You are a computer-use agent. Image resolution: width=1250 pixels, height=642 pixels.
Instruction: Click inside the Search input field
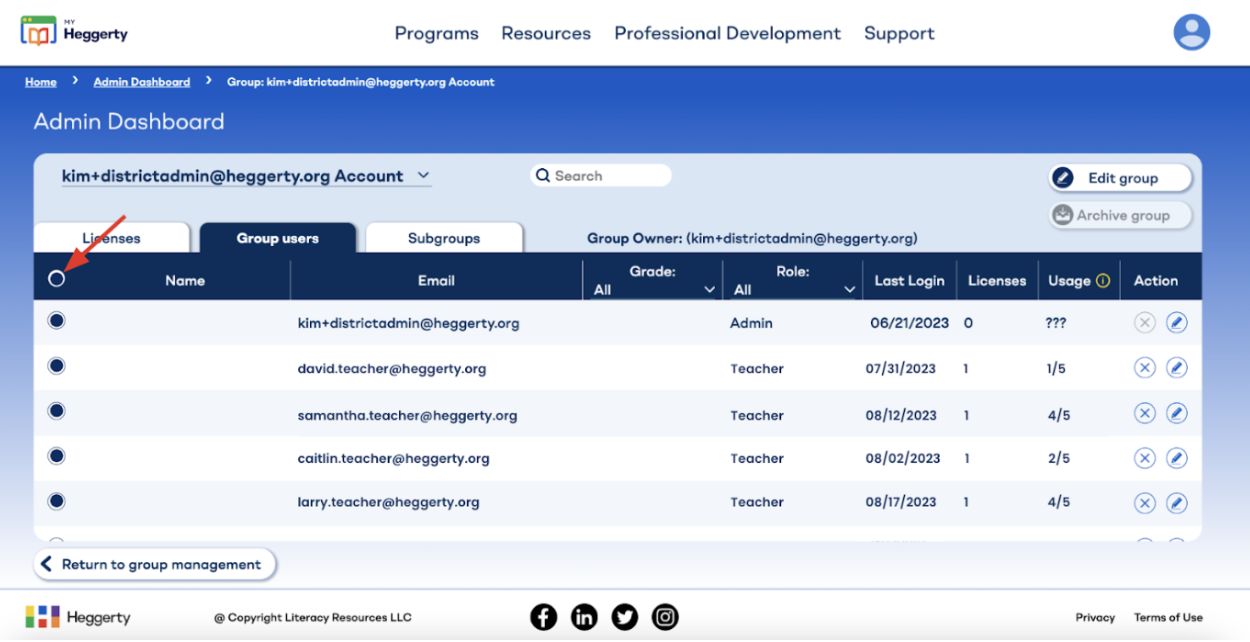(x=600, y=175)
